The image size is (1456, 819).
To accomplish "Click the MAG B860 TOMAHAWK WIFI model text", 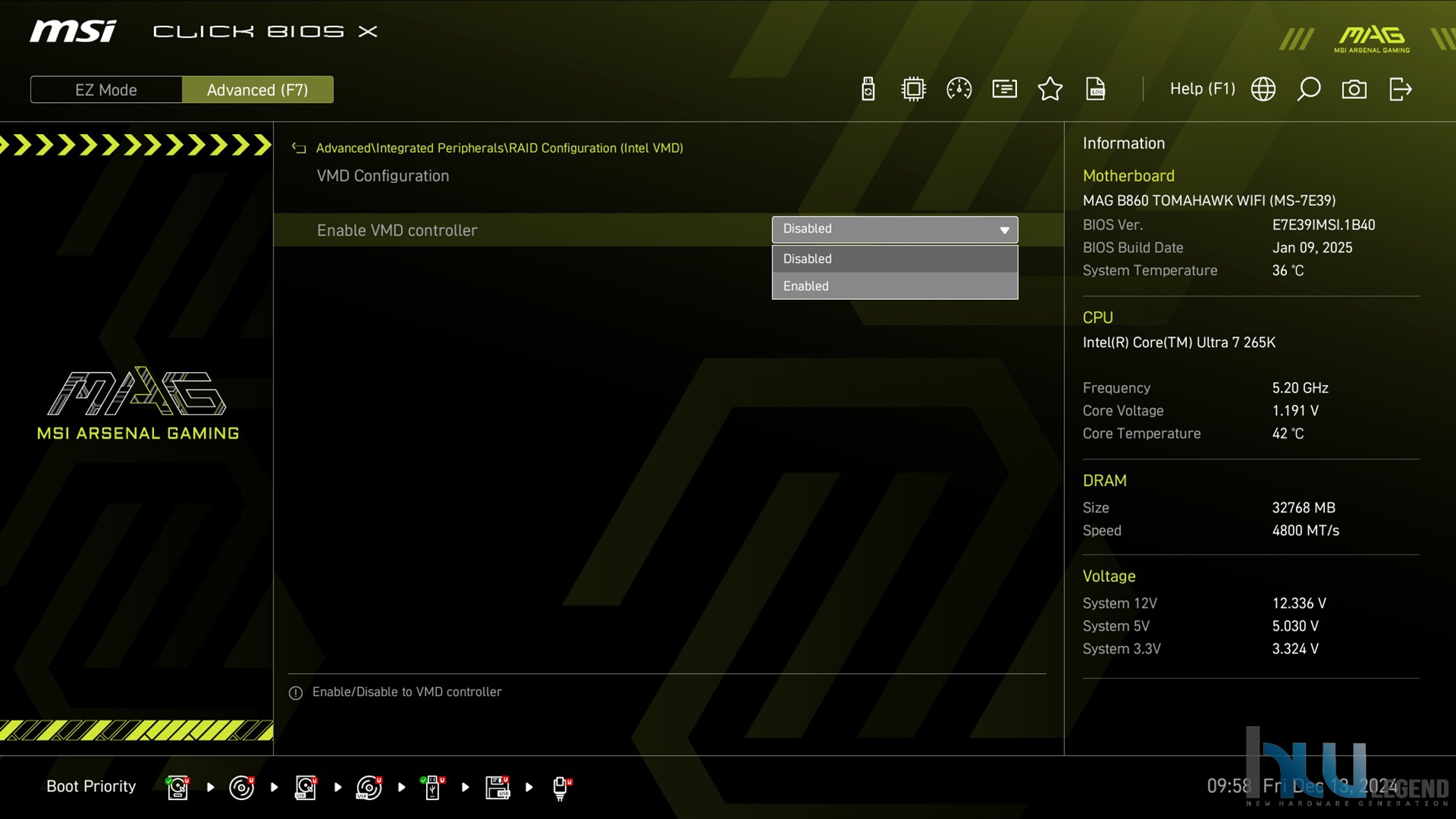I will click(1209, 201).
